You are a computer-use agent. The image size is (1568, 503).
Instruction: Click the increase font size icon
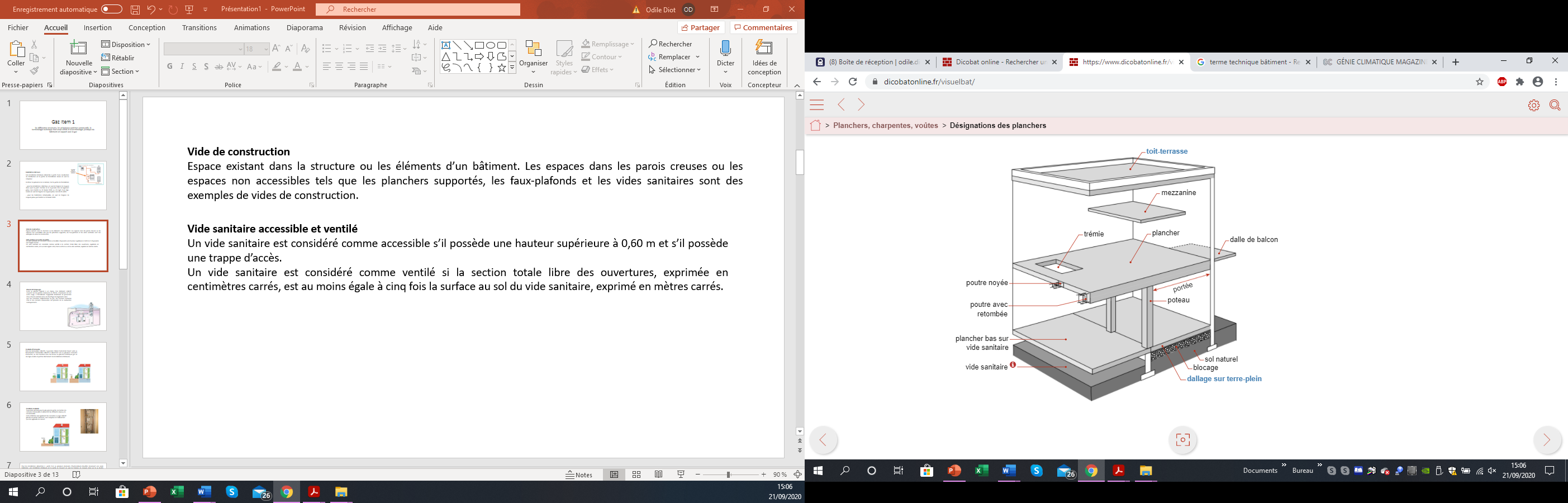click(275, 48)
